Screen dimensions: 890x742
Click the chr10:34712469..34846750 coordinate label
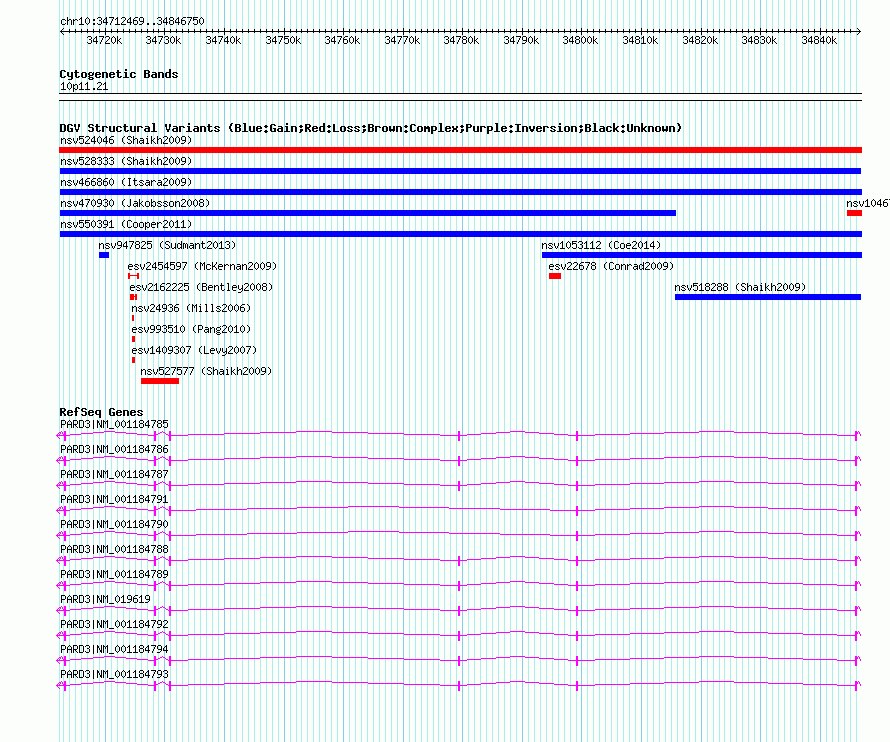tap(132, 22)
